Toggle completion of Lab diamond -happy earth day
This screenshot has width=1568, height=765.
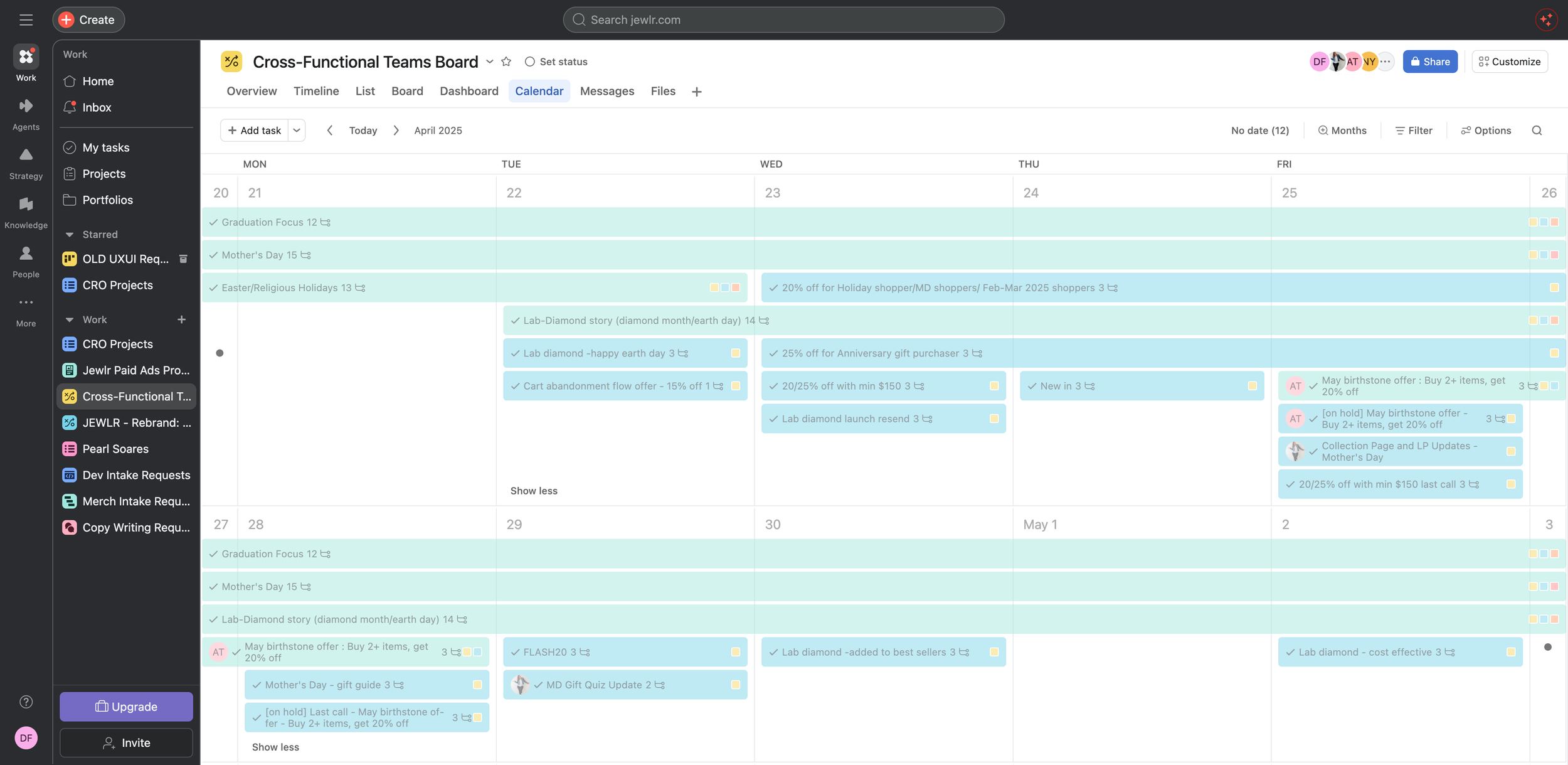pos(515,353)
